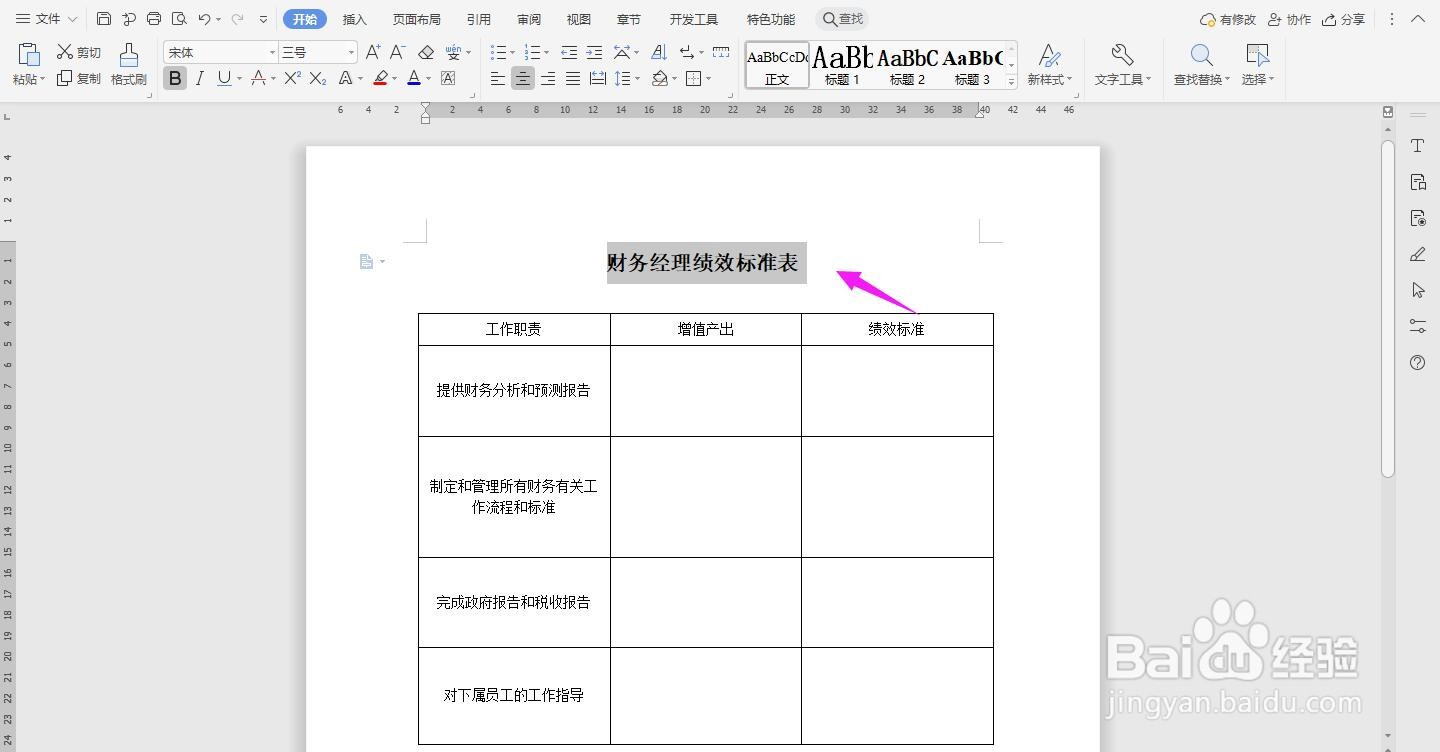1440x752 pixels.
Task: Click the Paste clipboard icon
Action: (29, 55)
